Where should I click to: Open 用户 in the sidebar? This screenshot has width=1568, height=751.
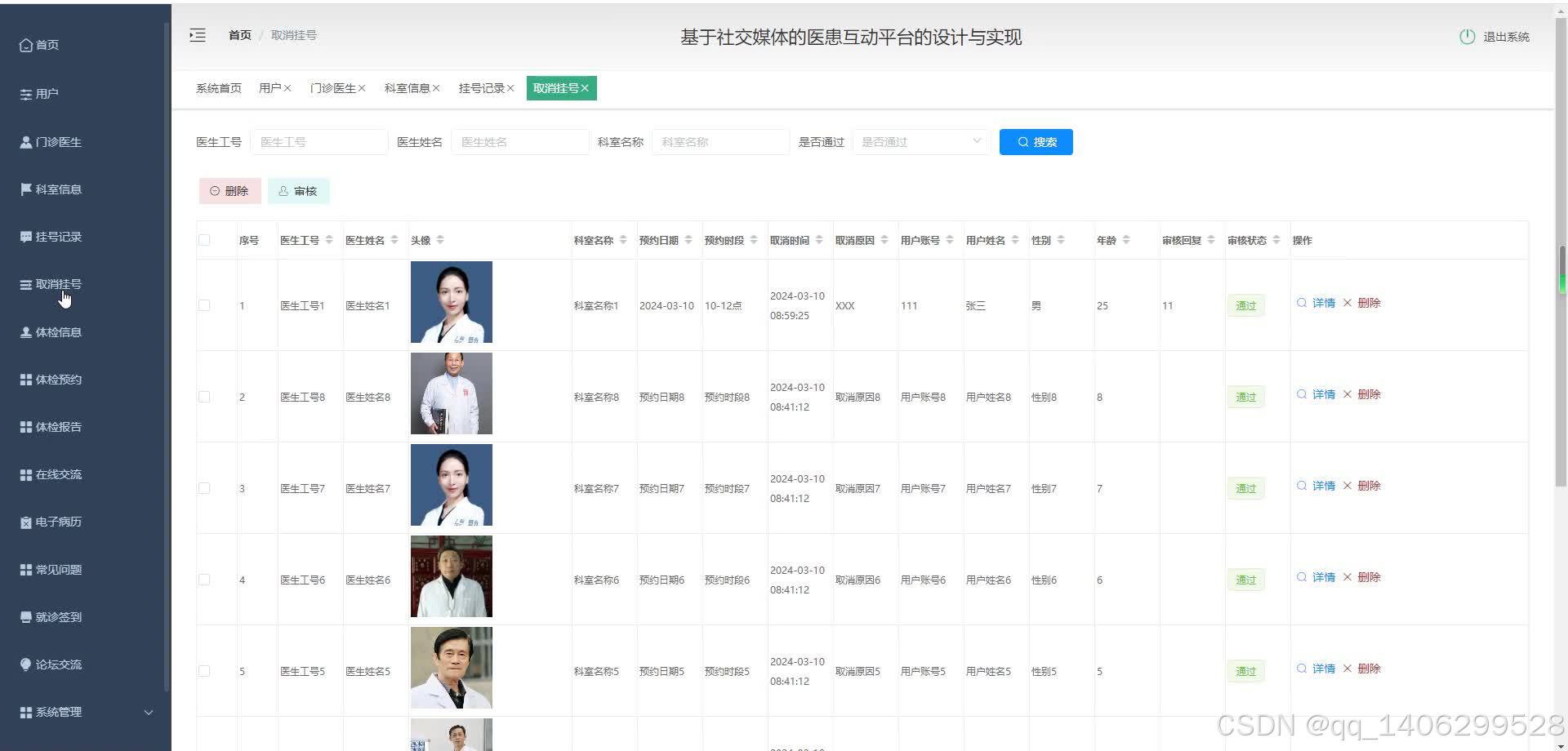(39, 94)
